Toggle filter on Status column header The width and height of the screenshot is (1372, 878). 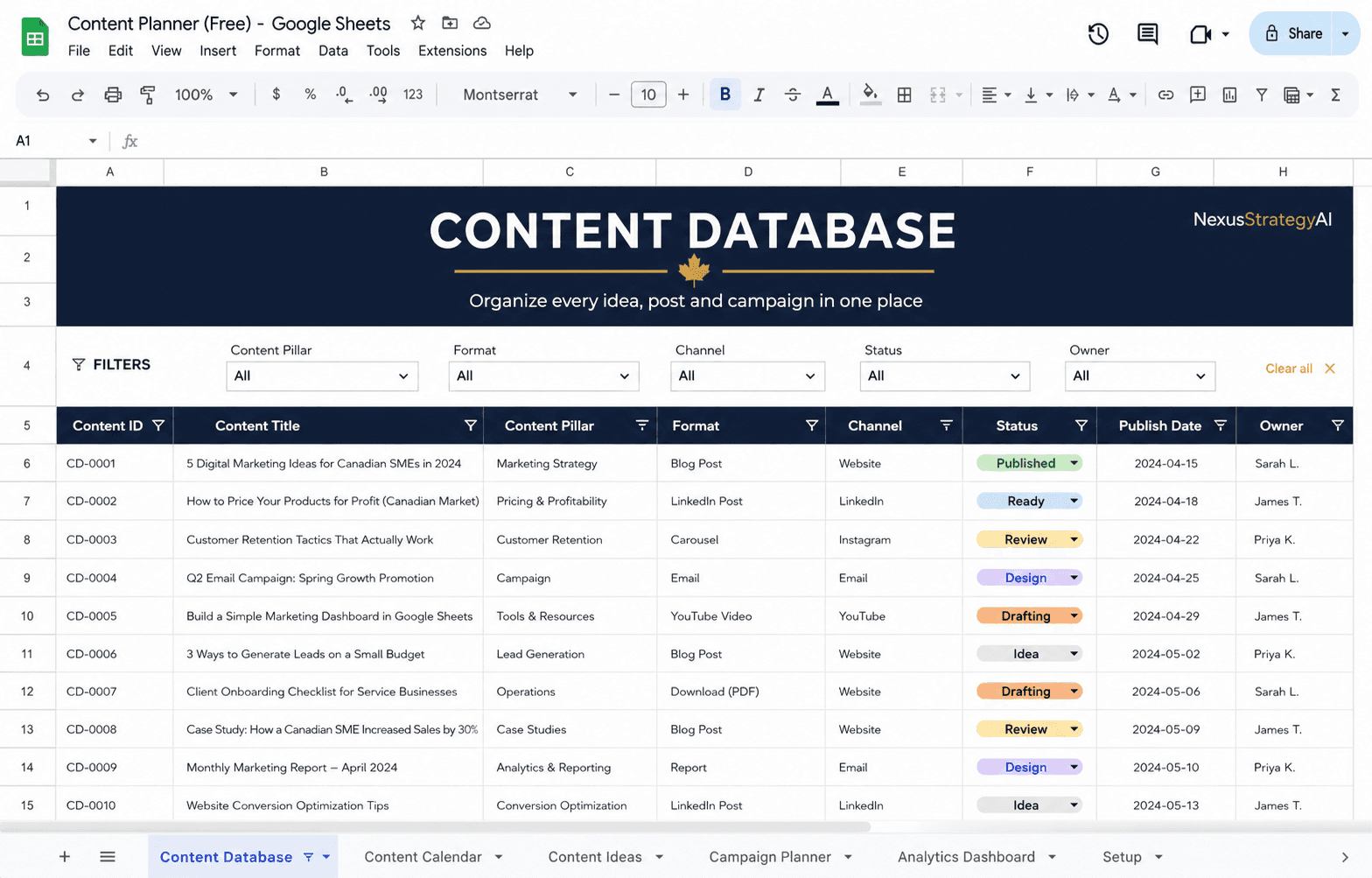pos(1081,425)
